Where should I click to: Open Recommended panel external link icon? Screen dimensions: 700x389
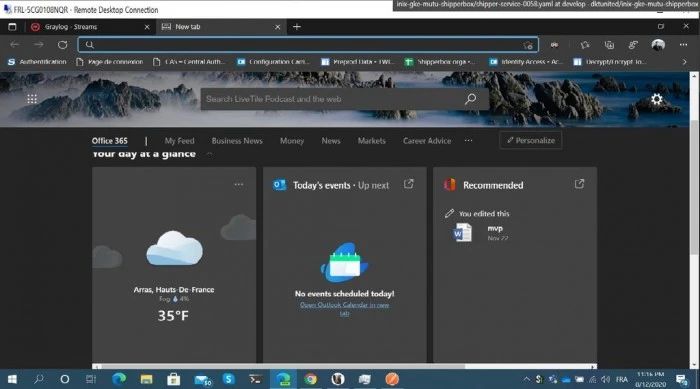click(x=579, y=184)
